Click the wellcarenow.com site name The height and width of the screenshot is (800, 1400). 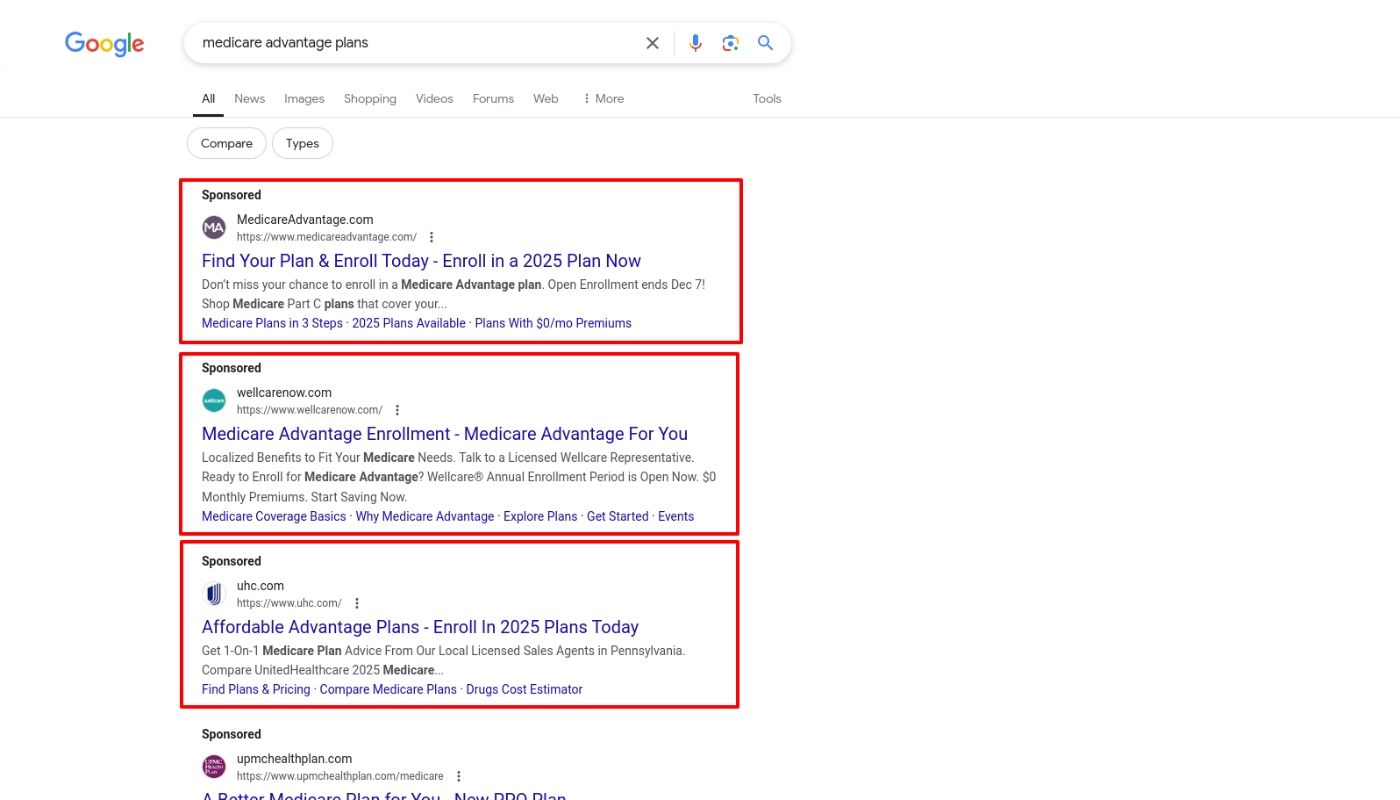point(284,392)
